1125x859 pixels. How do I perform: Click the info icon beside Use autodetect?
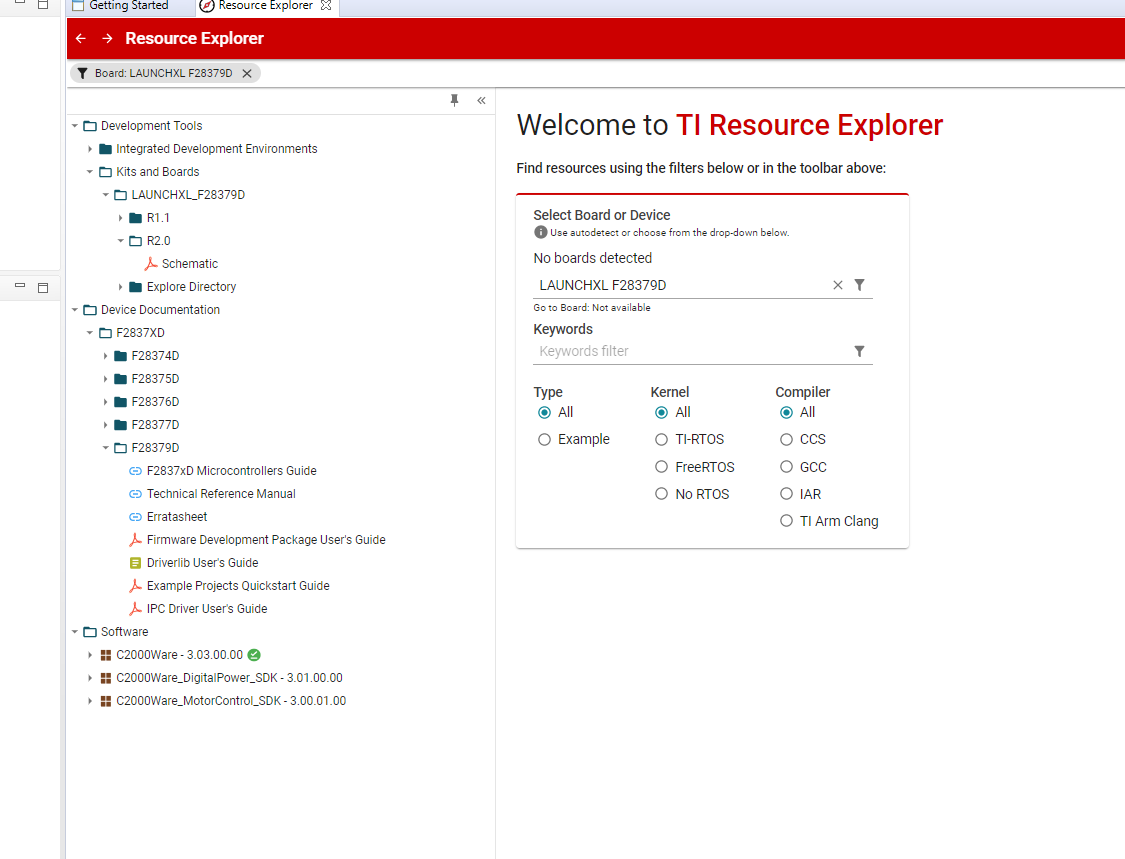[541, 232]
